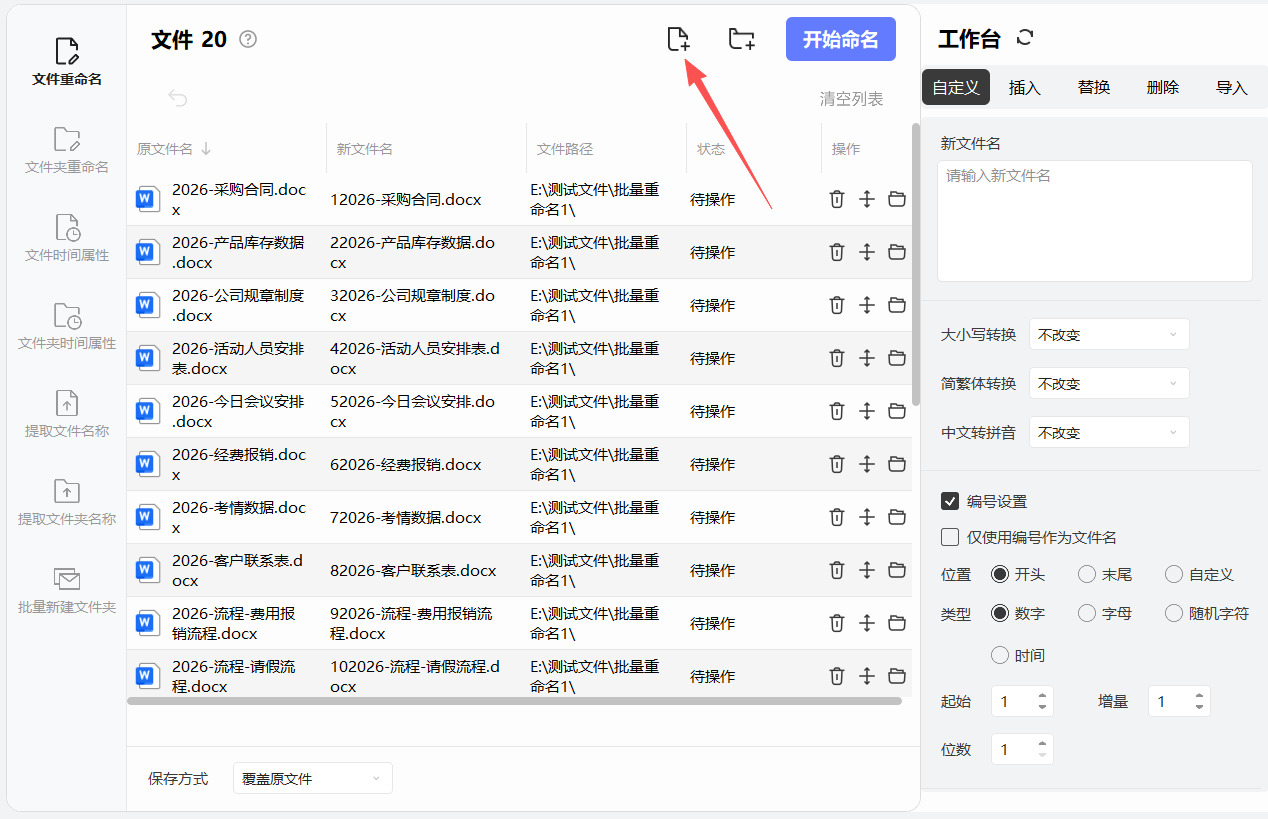Click the add file icon
Viewport: 1268px width, 819px height.
[678, 39]
